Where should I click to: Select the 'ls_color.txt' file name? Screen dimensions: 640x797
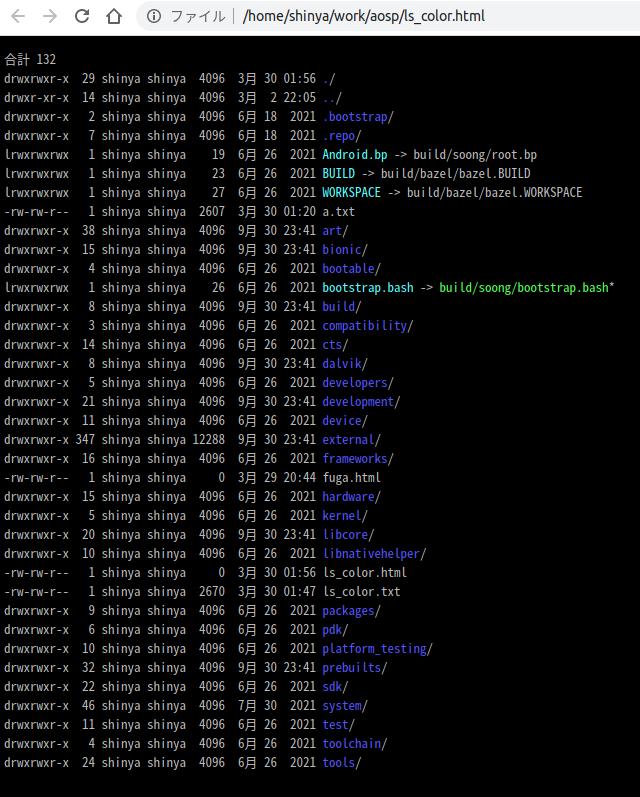361,592
